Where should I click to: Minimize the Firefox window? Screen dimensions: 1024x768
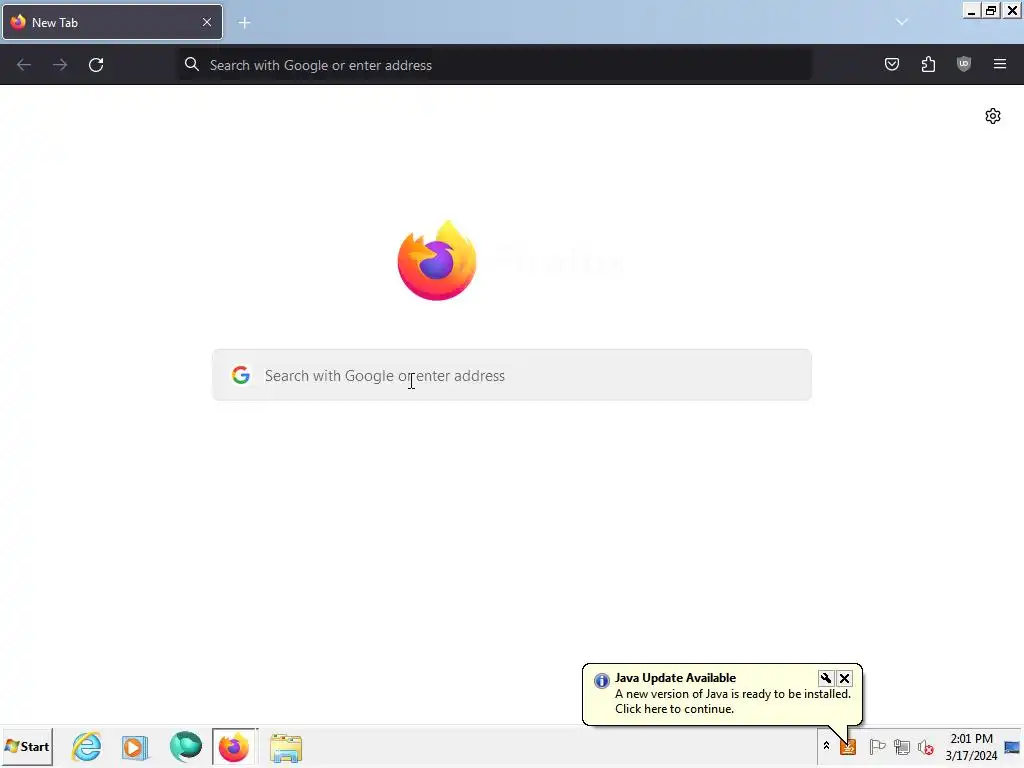971,10
